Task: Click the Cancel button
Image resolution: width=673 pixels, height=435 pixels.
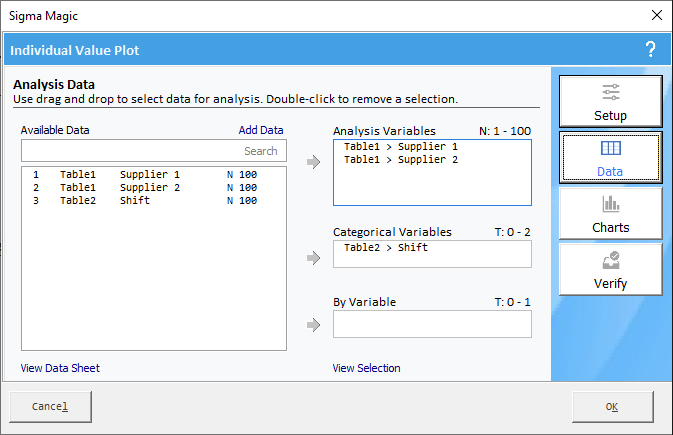Action: 50,406
